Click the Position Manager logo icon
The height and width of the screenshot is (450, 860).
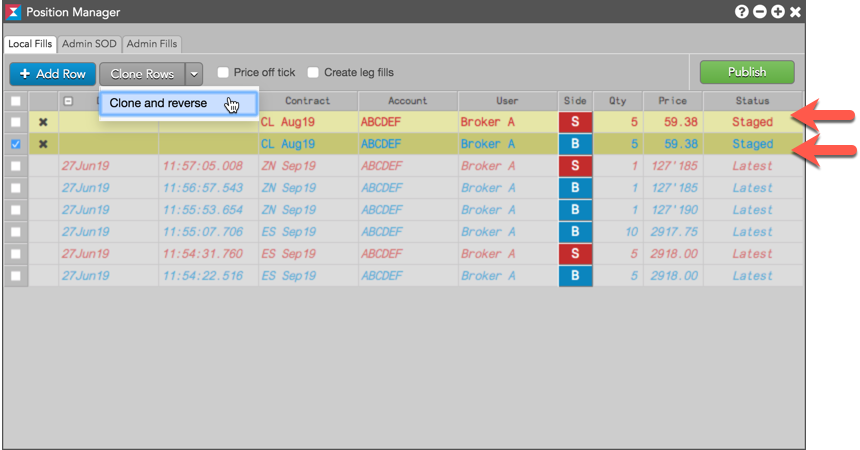pos(13,12)
